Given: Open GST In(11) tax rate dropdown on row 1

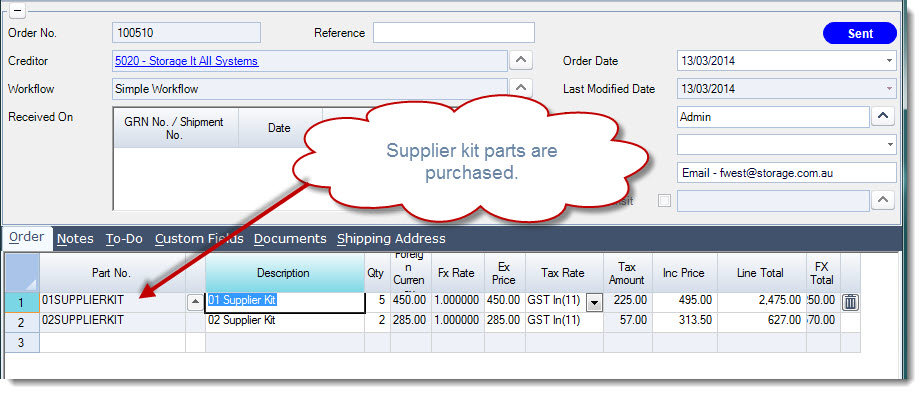Looking at the screenshot, I should click(x=594, y=303).
